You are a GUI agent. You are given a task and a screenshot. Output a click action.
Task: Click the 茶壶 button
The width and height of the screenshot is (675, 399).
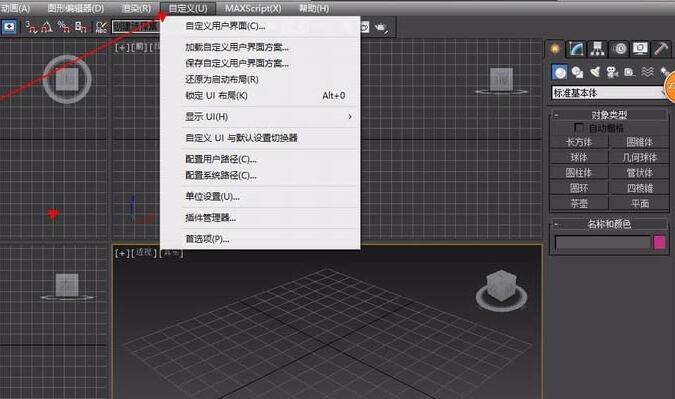(579, 204)
